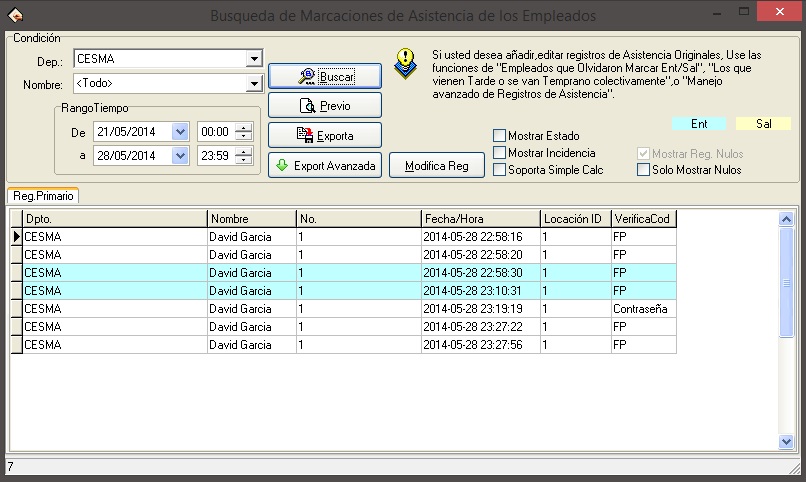806x482 pixels.
Task: Click the No. column header
Action: (359, 219)
